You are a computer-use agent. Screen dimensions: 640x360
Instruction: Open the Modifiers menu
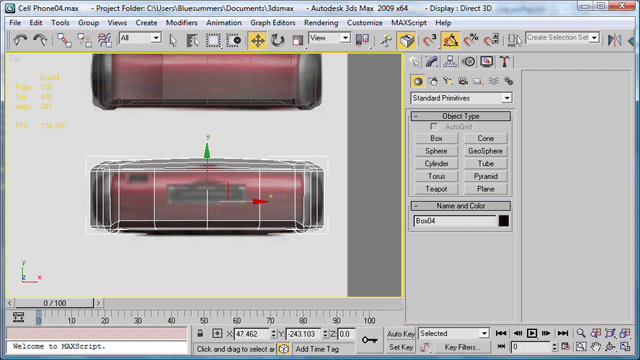tap(182, 23)
